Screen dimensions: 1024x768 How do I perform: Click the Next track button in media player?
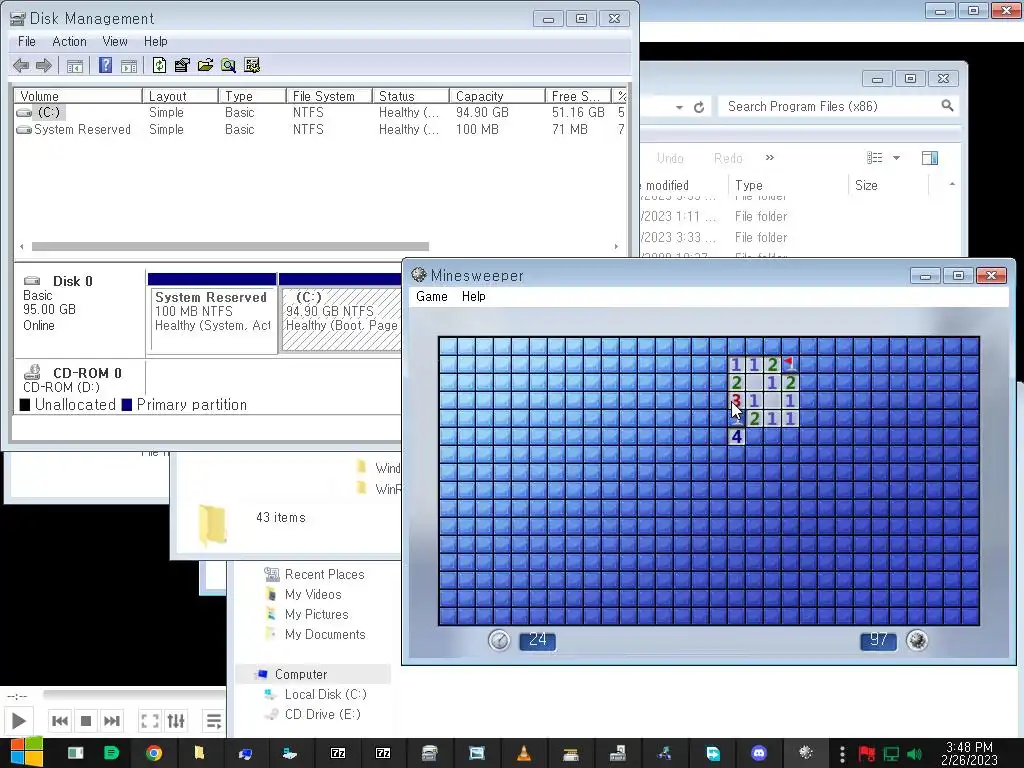pyautogui.click(x=112, y=721)
